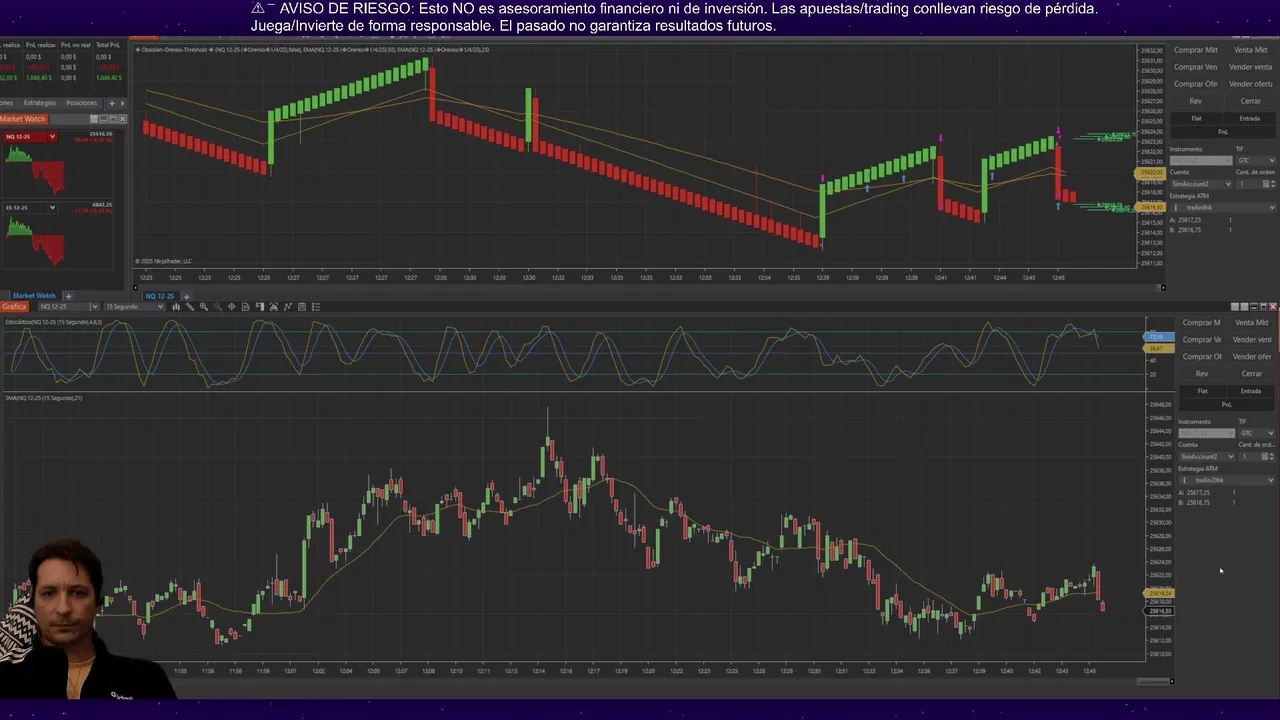Click Venta Mkt in upper chart trader
This screenshot has width=1280, height=720.
coord(1250,50)
